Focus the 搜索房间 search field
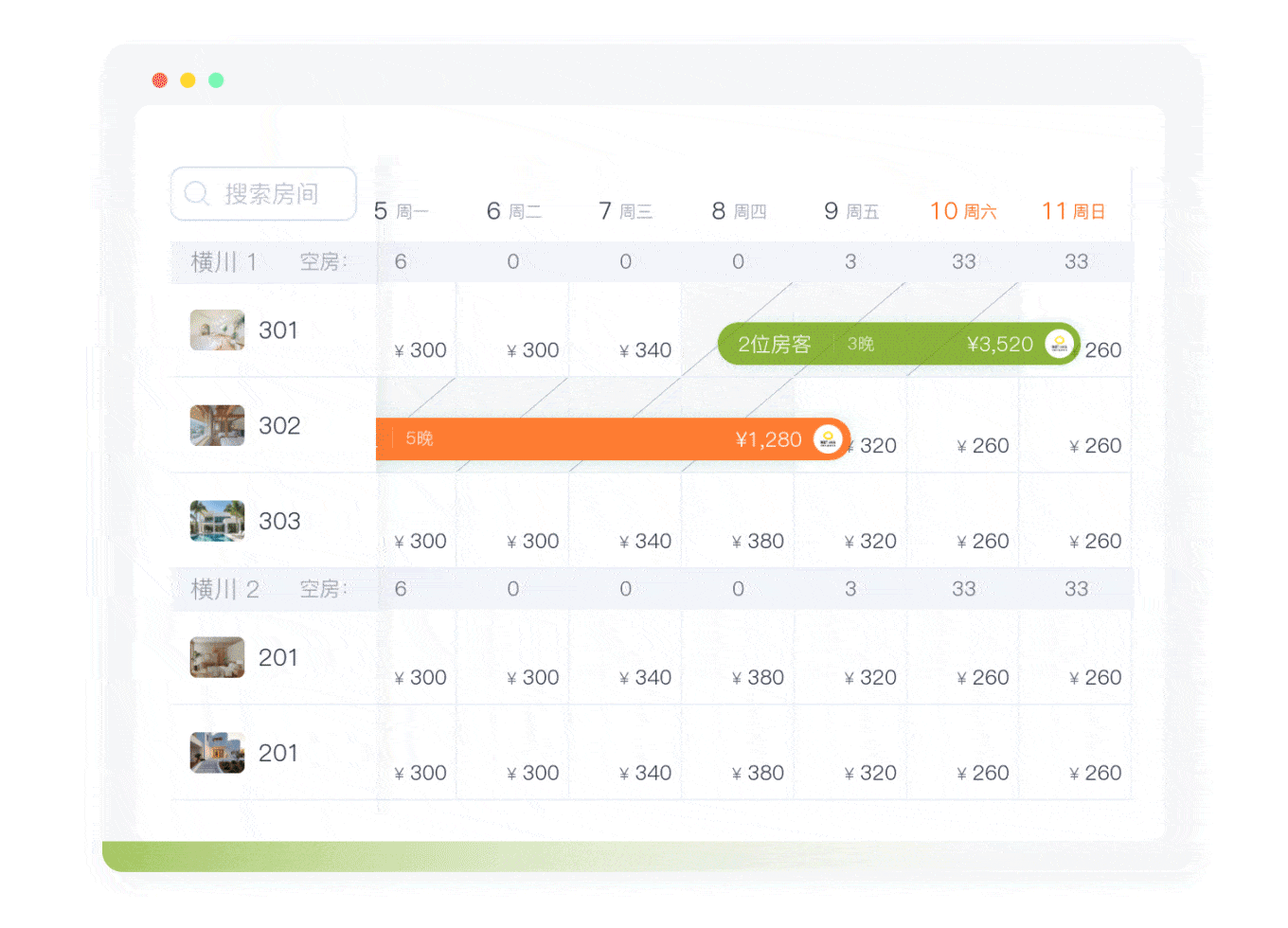Image resolution: width=1288 pixels, height=928 pixels. [x=271, y=194]
